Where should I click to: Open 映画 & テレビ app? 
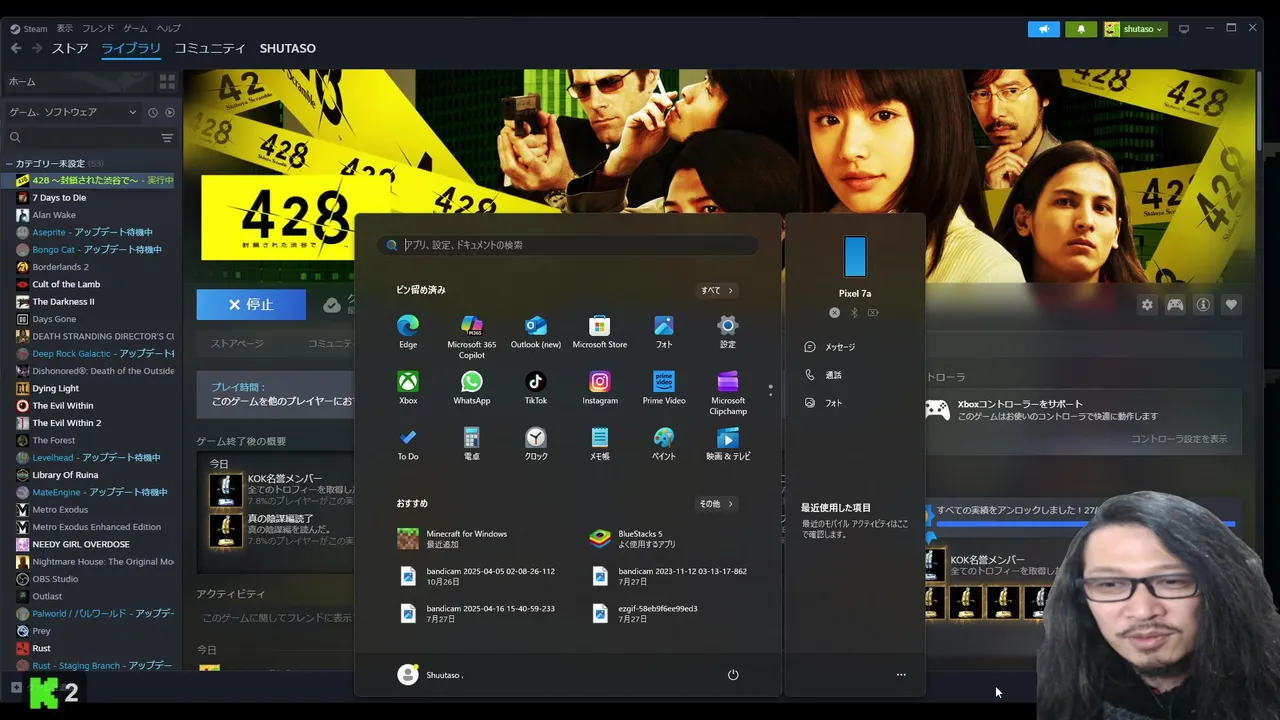tap(728, 443)
